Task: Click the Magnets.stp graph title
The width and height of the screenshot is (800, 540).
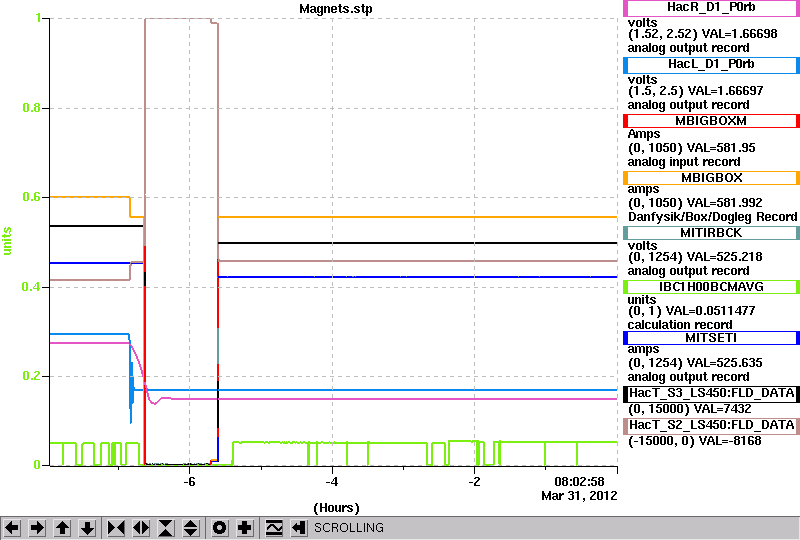Action: click(336, 9)
